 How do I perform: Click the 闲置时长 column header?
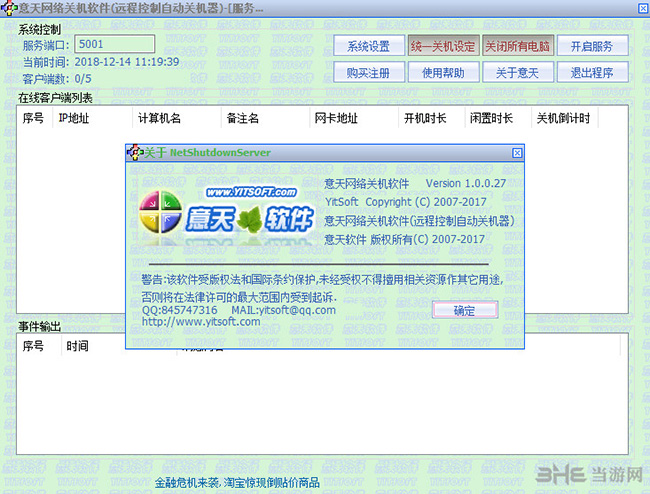pos(498,119)
